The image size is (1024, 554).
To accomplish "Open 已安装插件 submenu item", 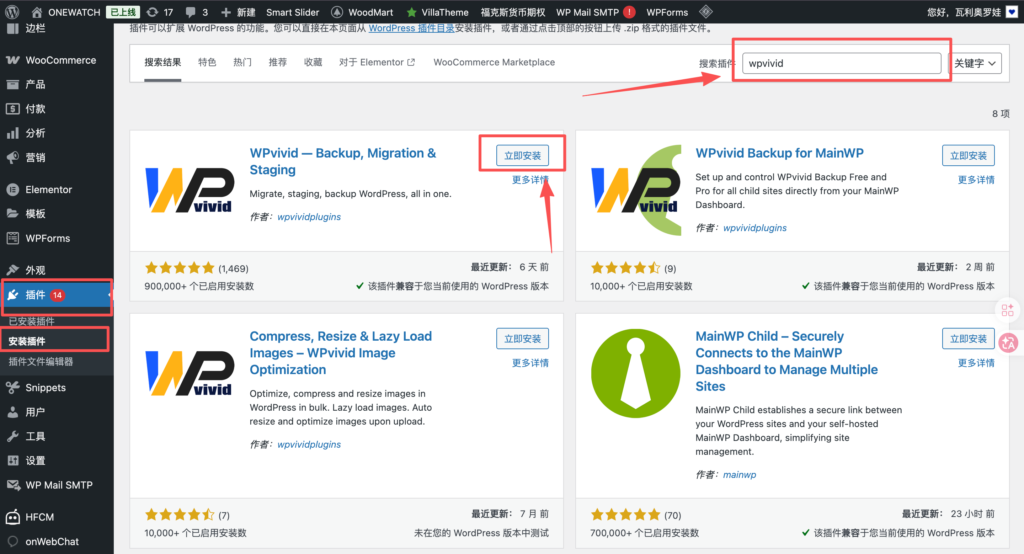I will (x=31, y=321).
